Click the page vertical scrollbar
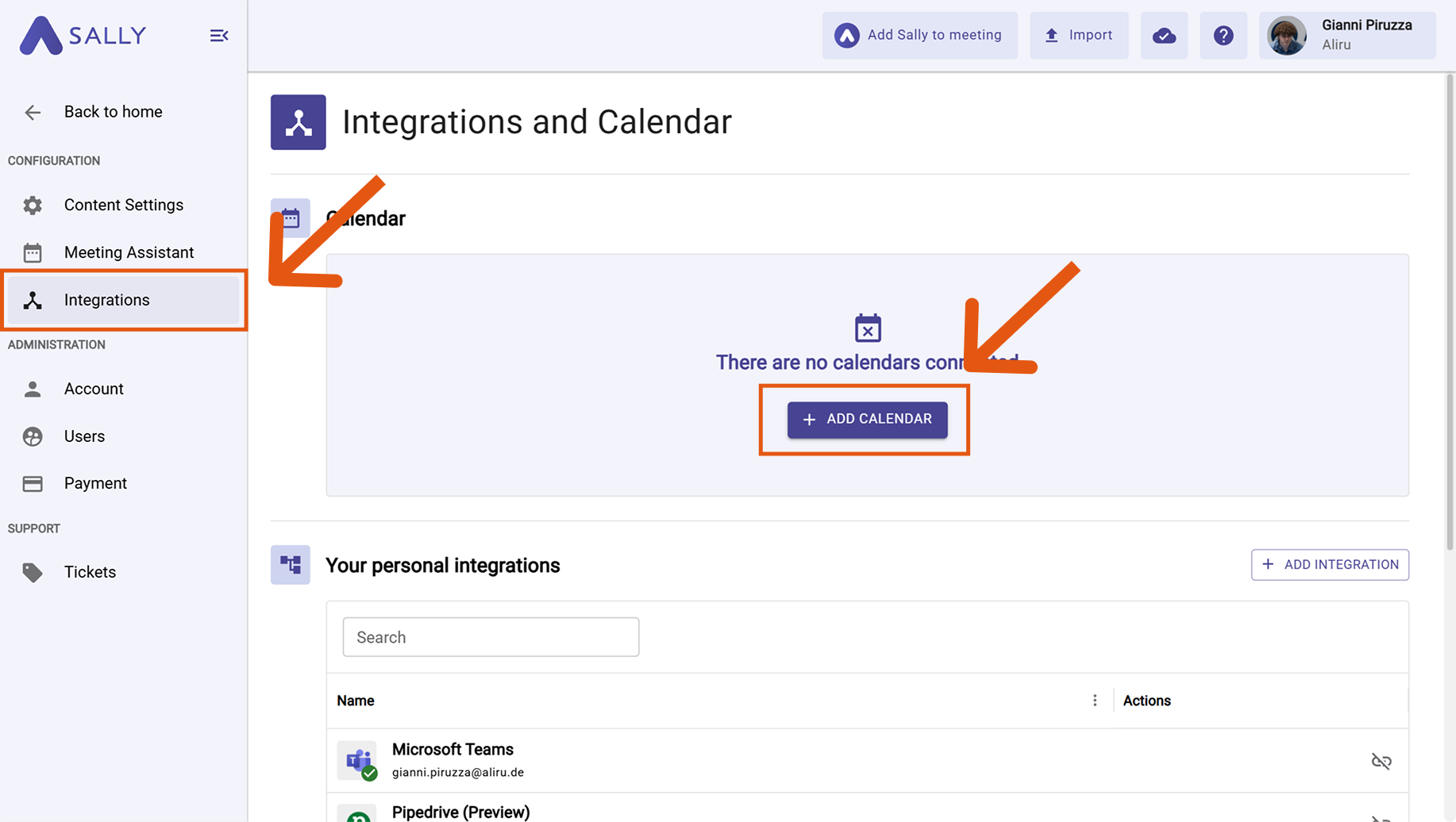Screen dimensions: 1456x822 coord(1450,312)
